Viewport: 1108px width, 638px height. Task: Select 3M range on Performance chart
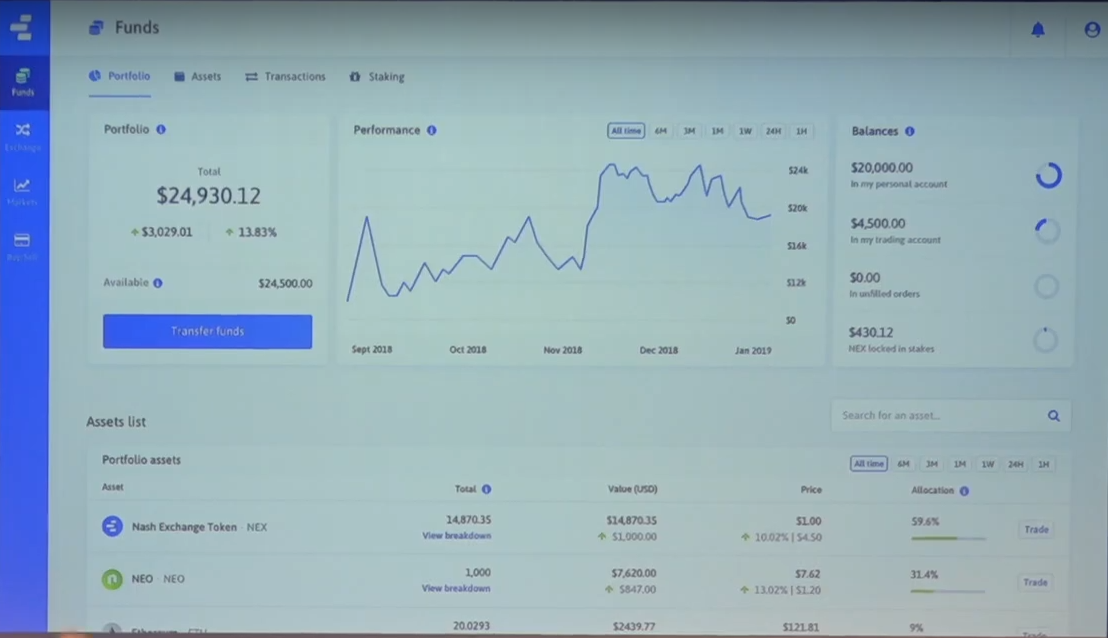(688, 131)
